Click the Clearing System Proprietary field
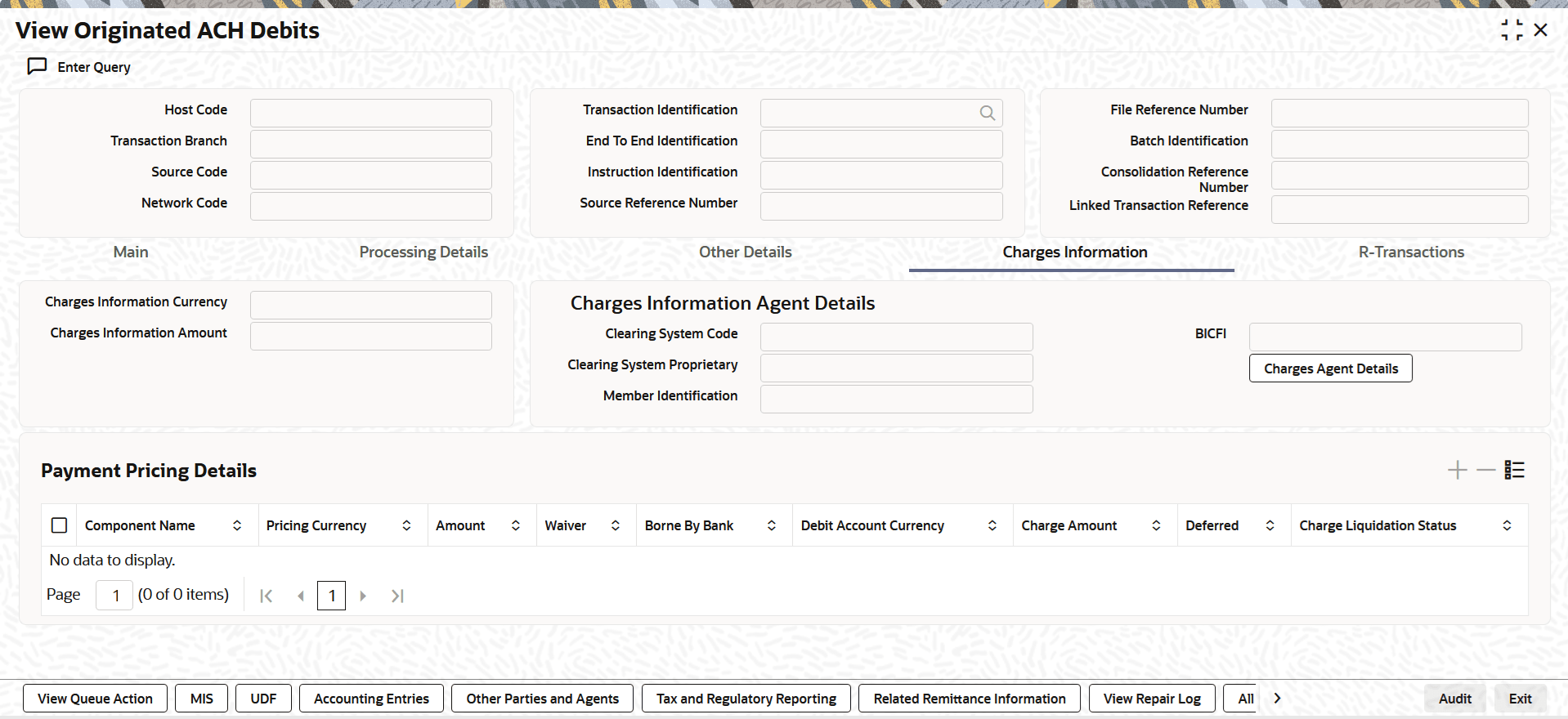1568x719 pixels. point(897,368)
